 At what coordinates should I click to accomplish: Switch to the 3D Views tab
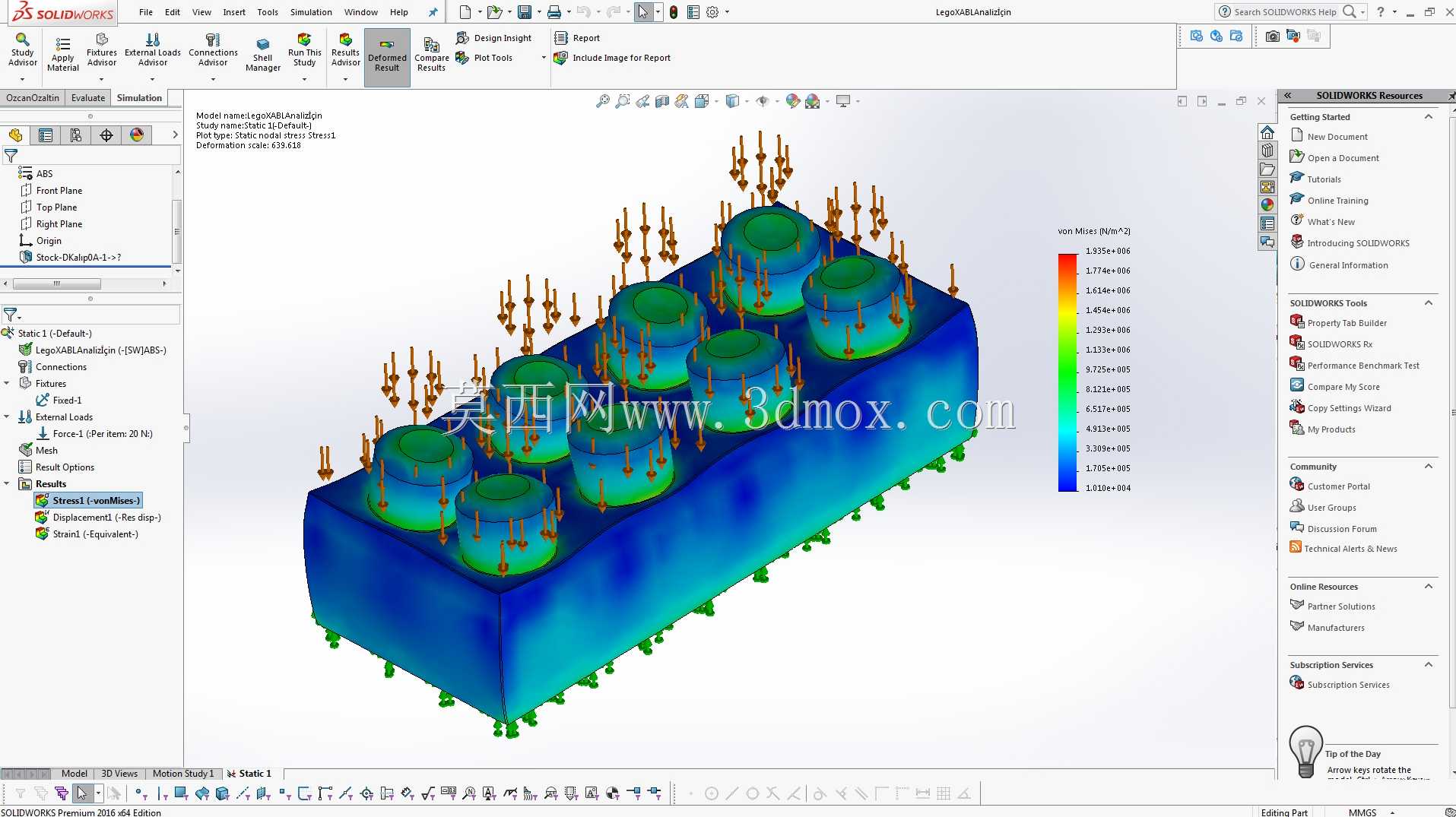tap(119, 774)
